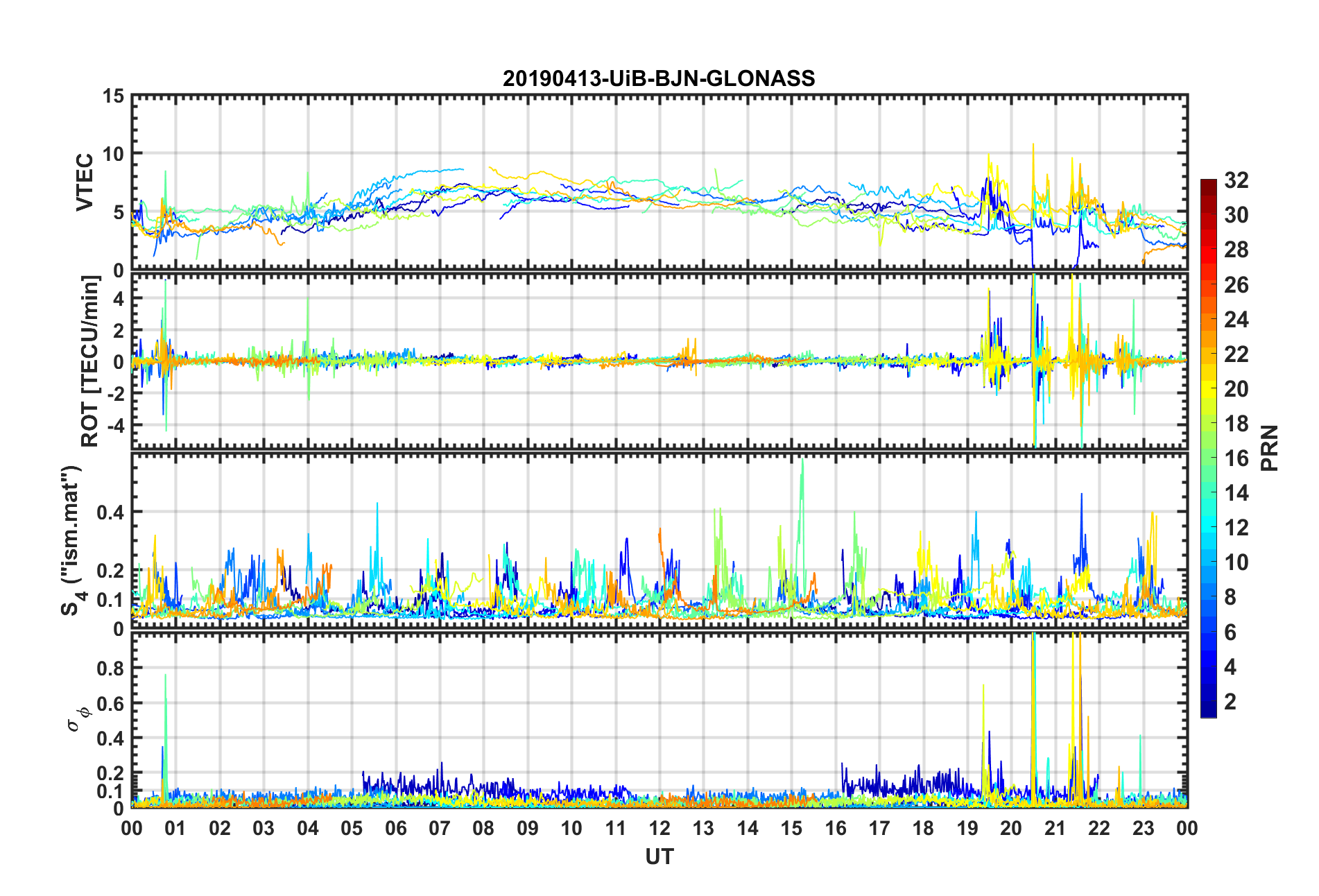Click the x-axis tick label 03
The image size is (1319, 896).
coord(264,828)
